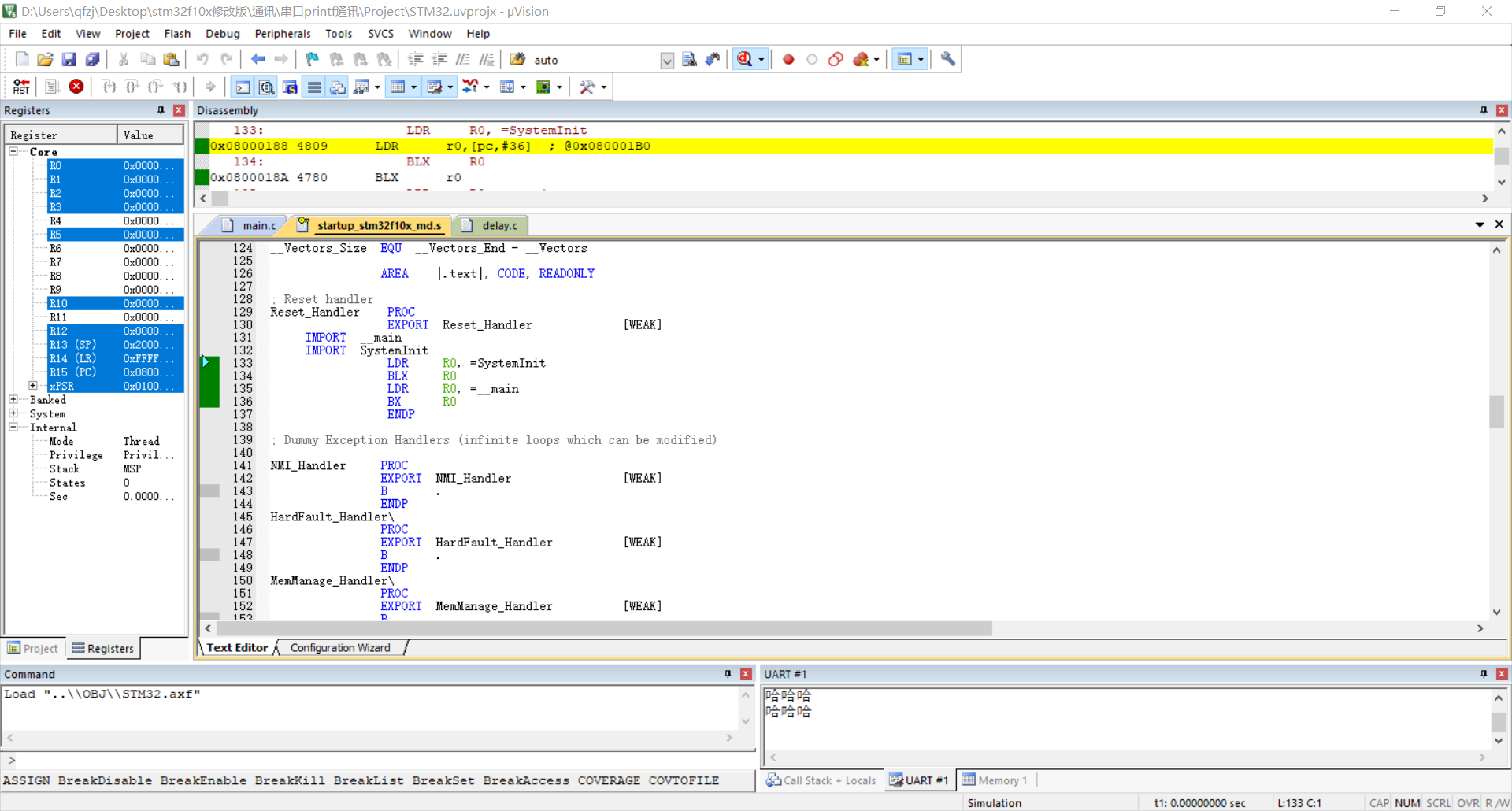Open the Serial Windows dropdown arrow
Image resolution: width=1512 pixels, height=811 pixels.
click(x=449, y=87)
